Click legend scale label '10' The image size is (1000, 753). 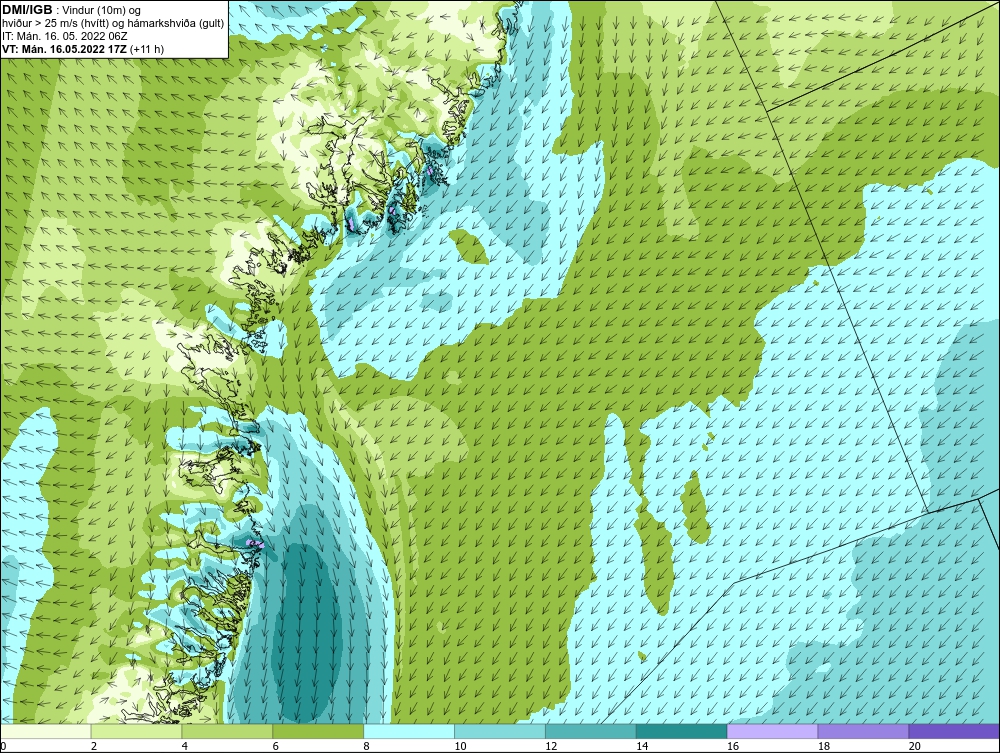click(460, 746)
